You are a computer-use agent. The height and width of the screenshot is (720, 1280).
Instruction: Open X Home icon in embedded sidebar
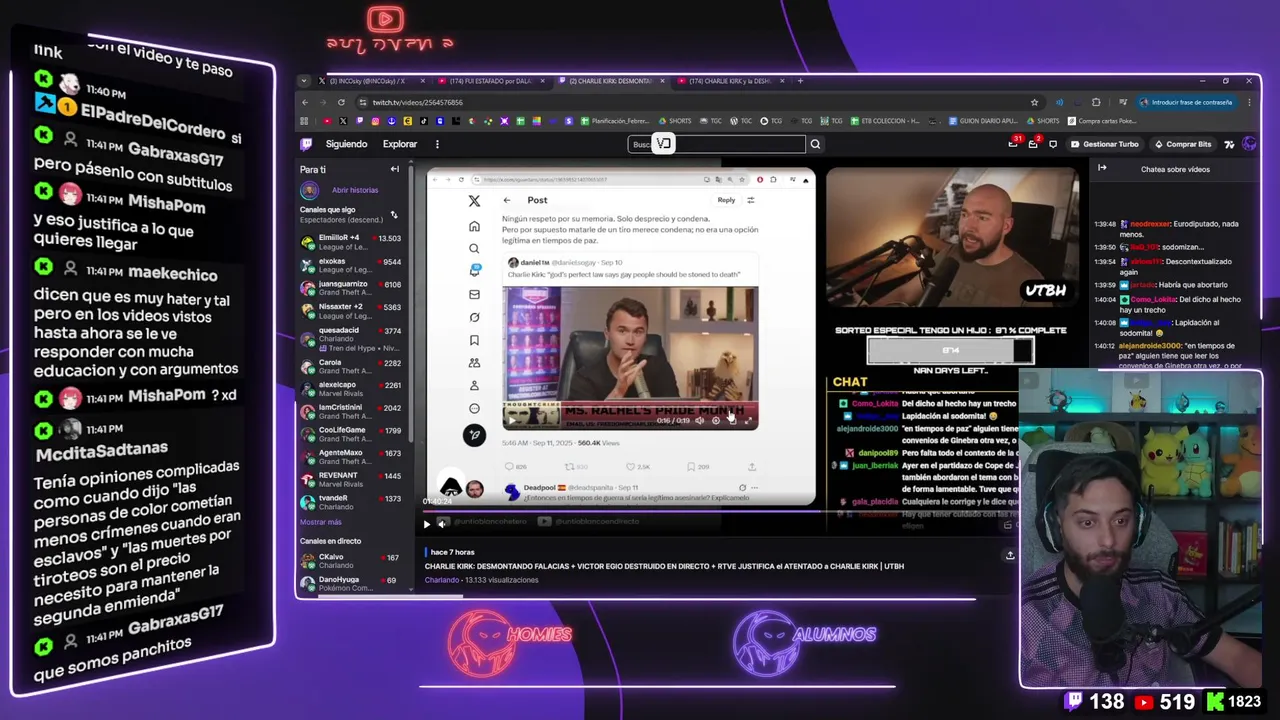pos(474,226)
